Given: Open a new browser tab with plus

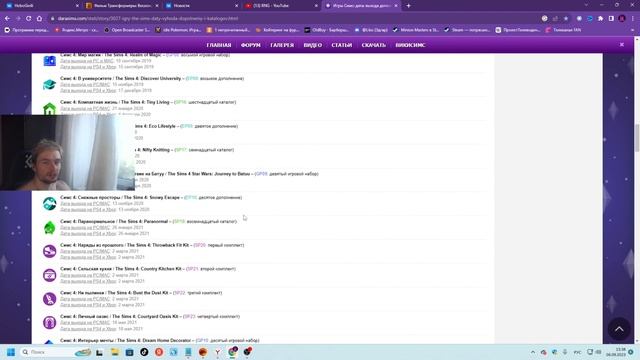Looking at the screenshot, I should click(x=408, y=6).
